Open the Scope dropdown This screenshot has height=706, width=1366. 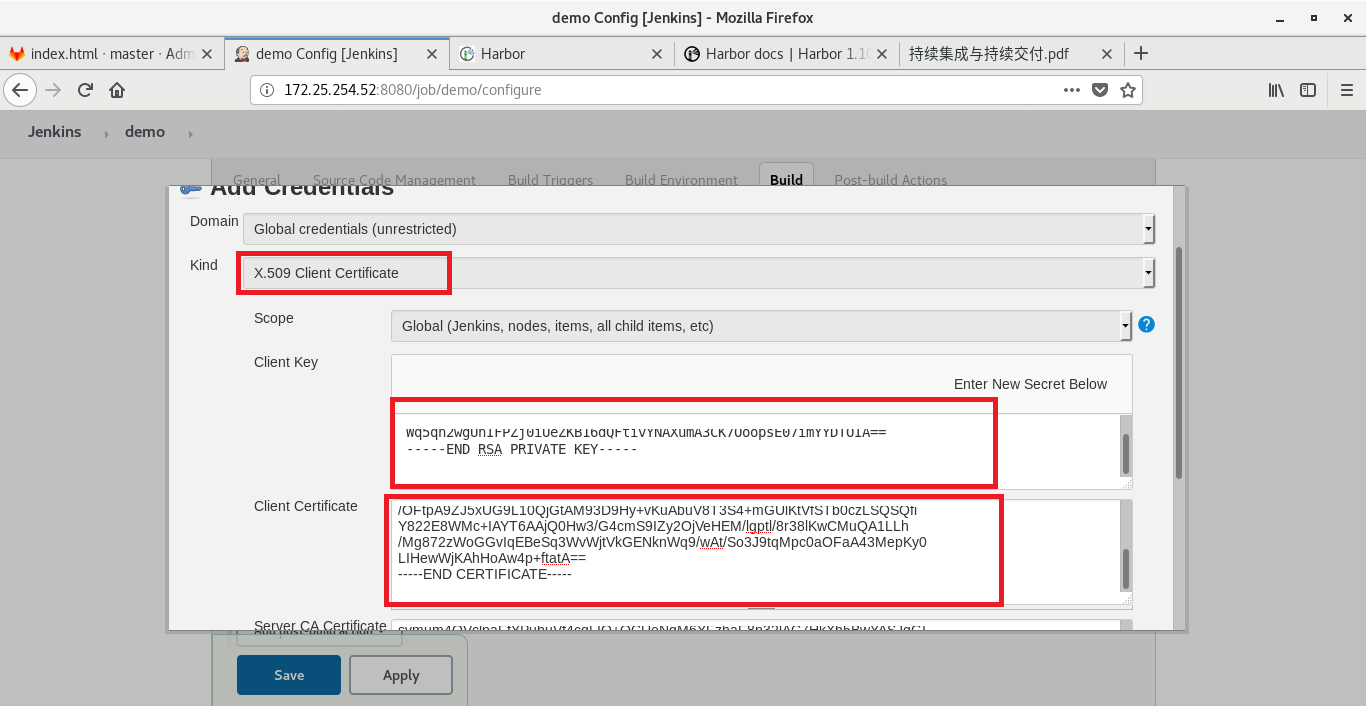pos(761,326)
